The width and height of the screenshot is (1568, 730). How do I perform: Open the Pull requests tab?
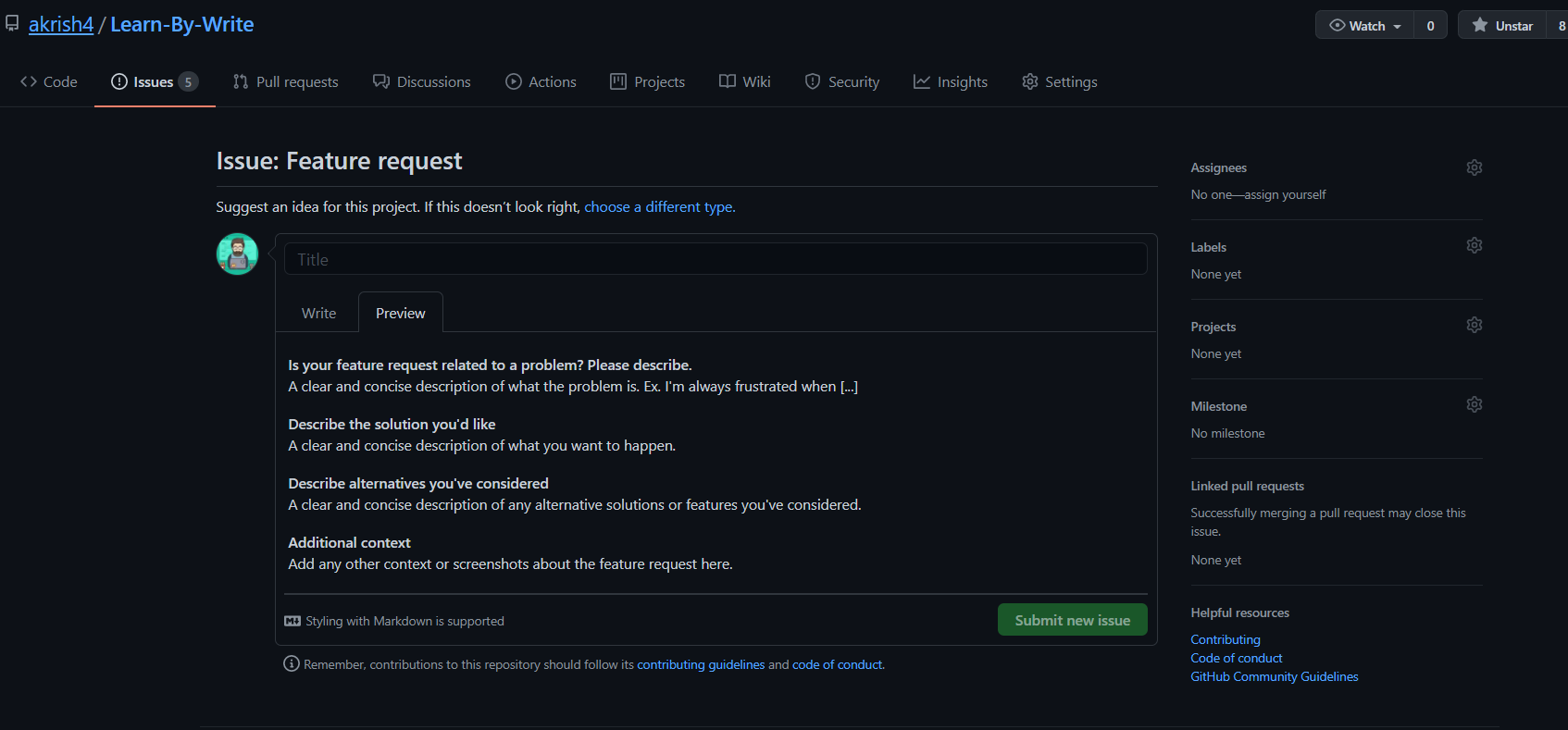click(x=286, y=81)
